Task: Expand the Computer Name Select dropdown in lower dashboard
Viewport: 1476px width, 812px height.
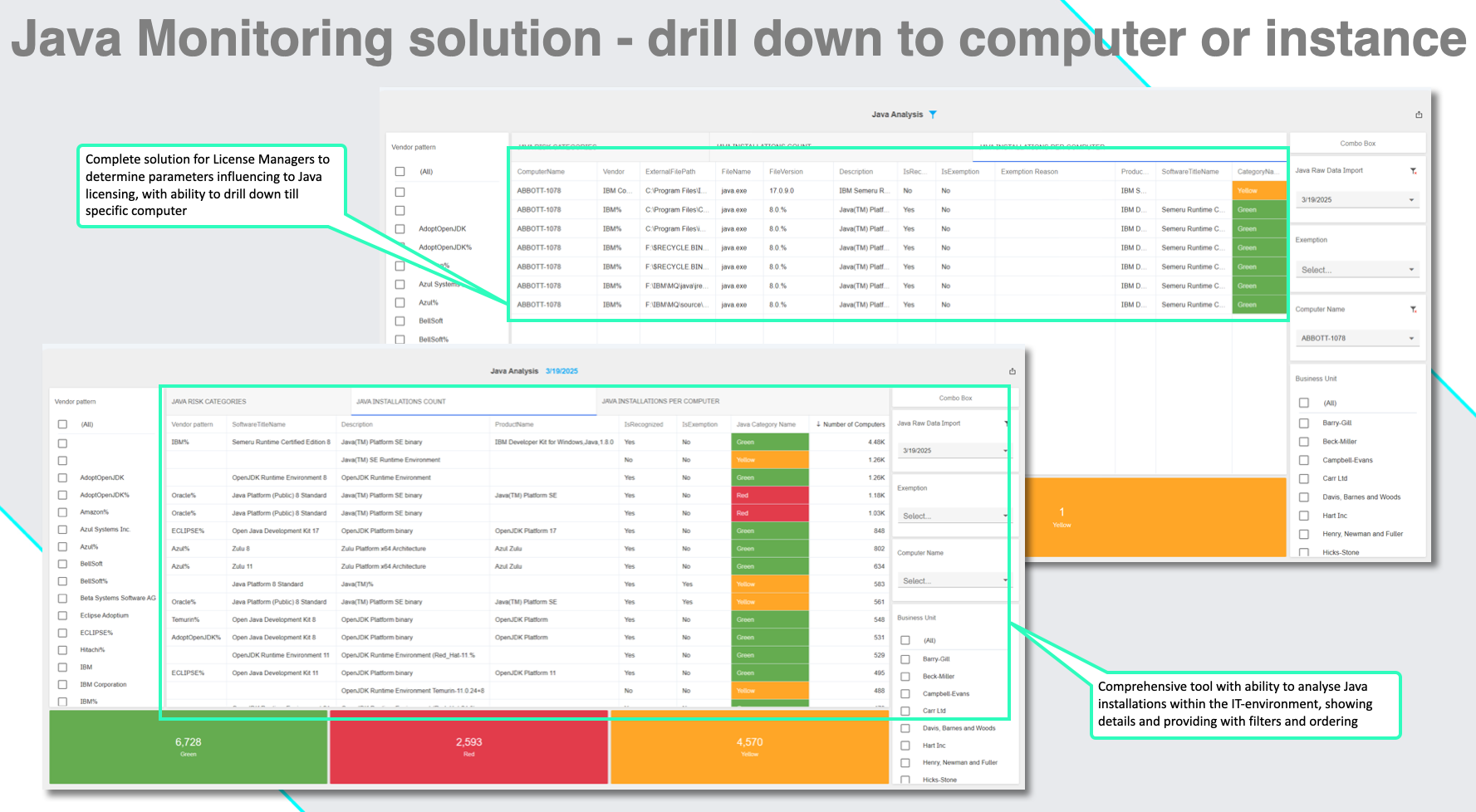Action: pyautogui.click(x=1004, y=581)
